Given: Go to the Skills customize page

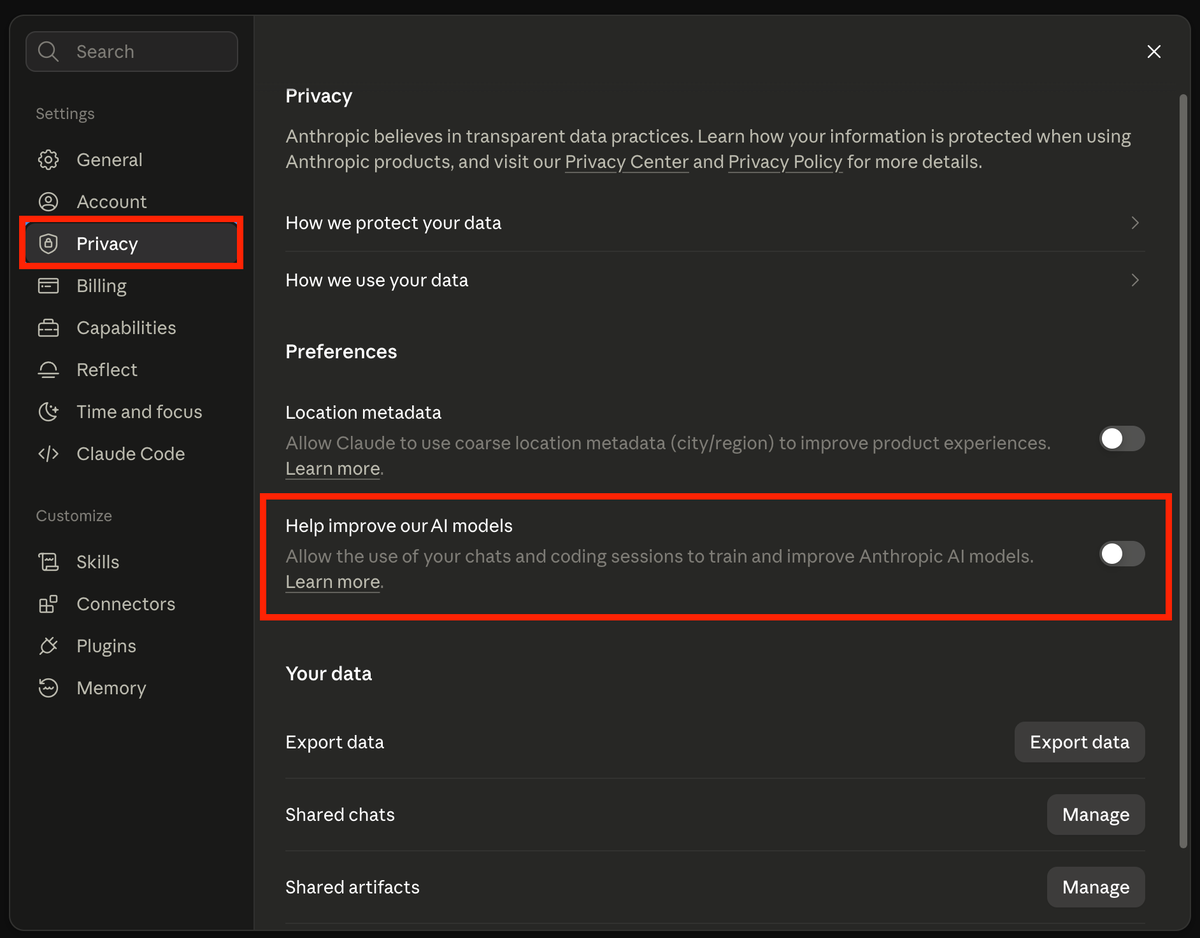Looking at the screenshot, I should 132,562.
